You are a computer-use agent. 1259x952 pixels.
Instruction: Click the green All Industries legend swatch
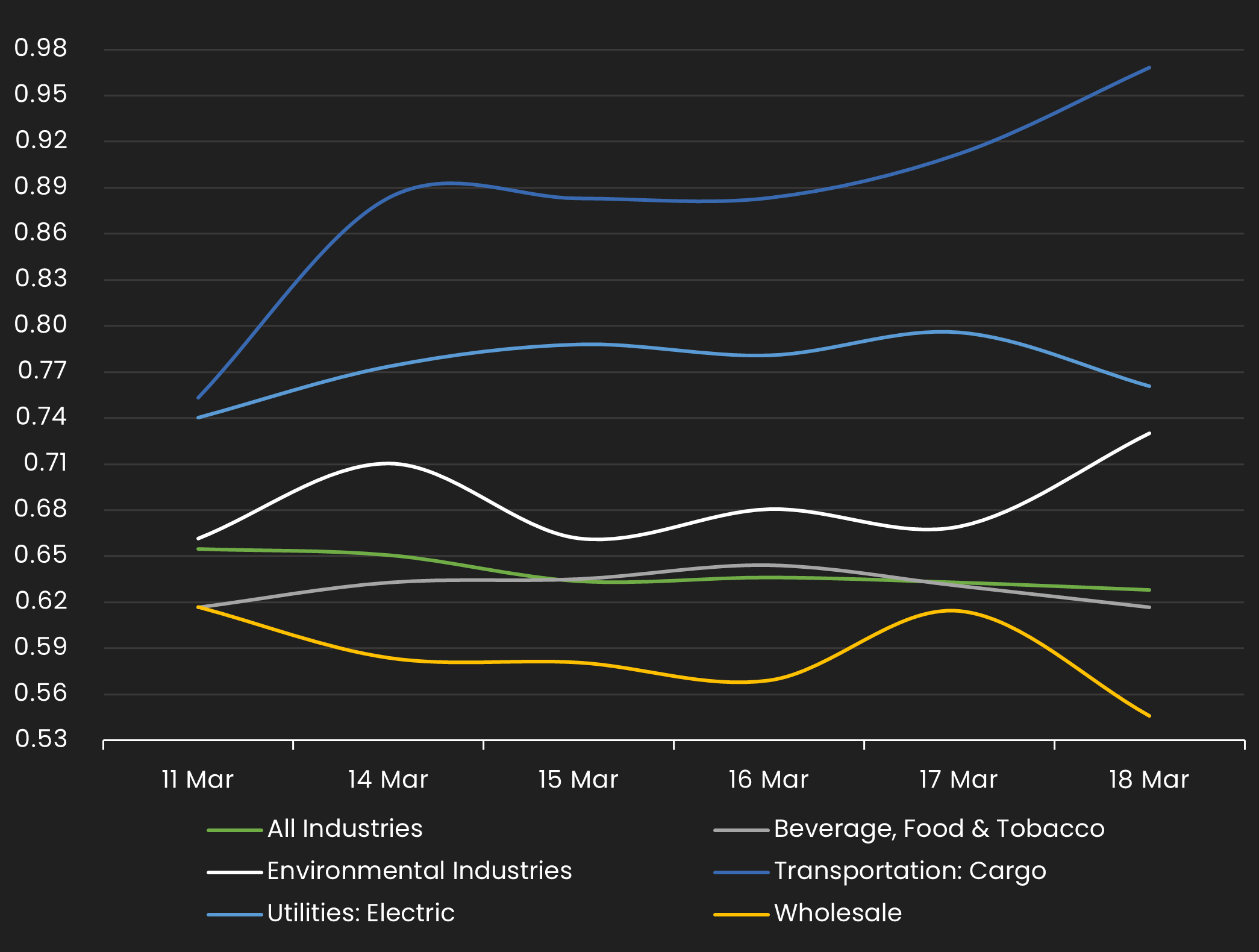coord(234,830)
